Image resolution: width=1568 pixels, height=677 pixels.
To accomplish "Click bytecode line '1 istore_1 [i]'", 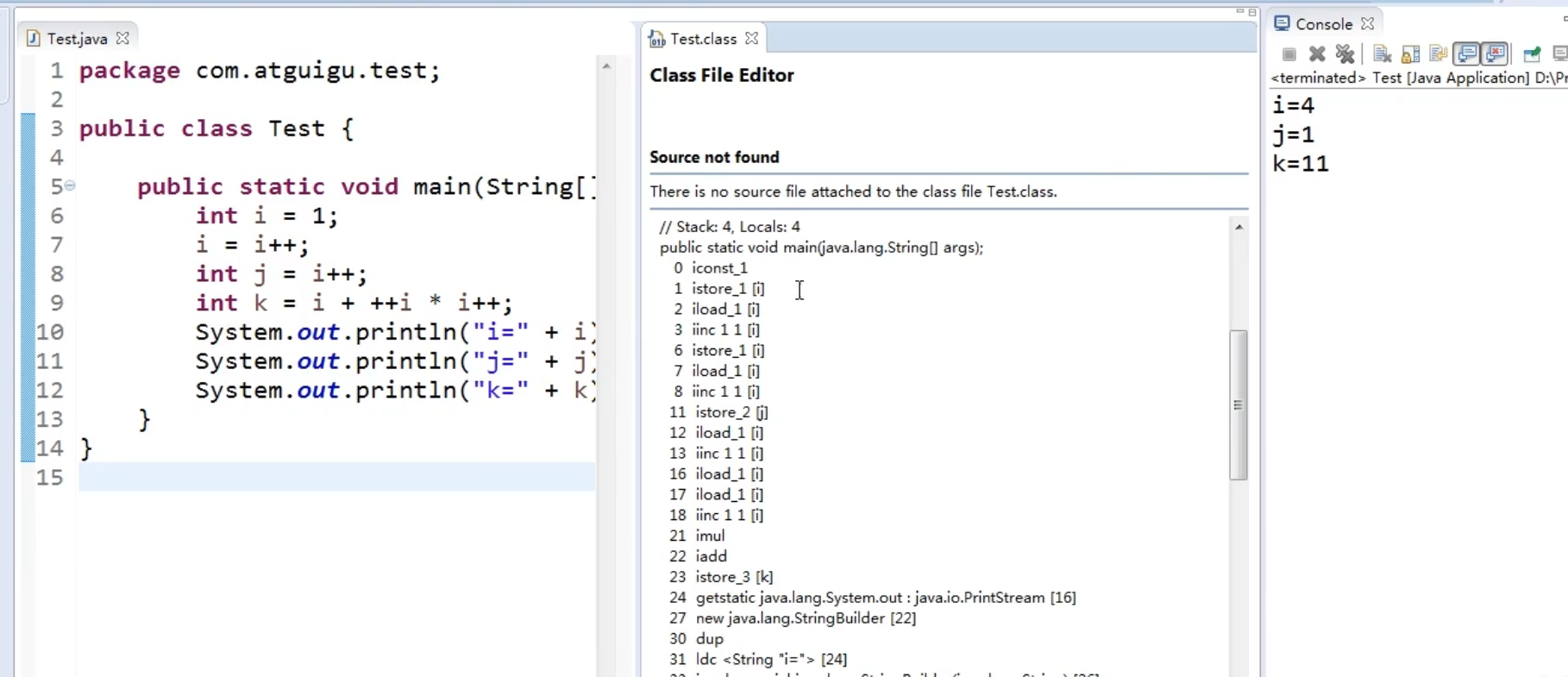I will (718, 289).
